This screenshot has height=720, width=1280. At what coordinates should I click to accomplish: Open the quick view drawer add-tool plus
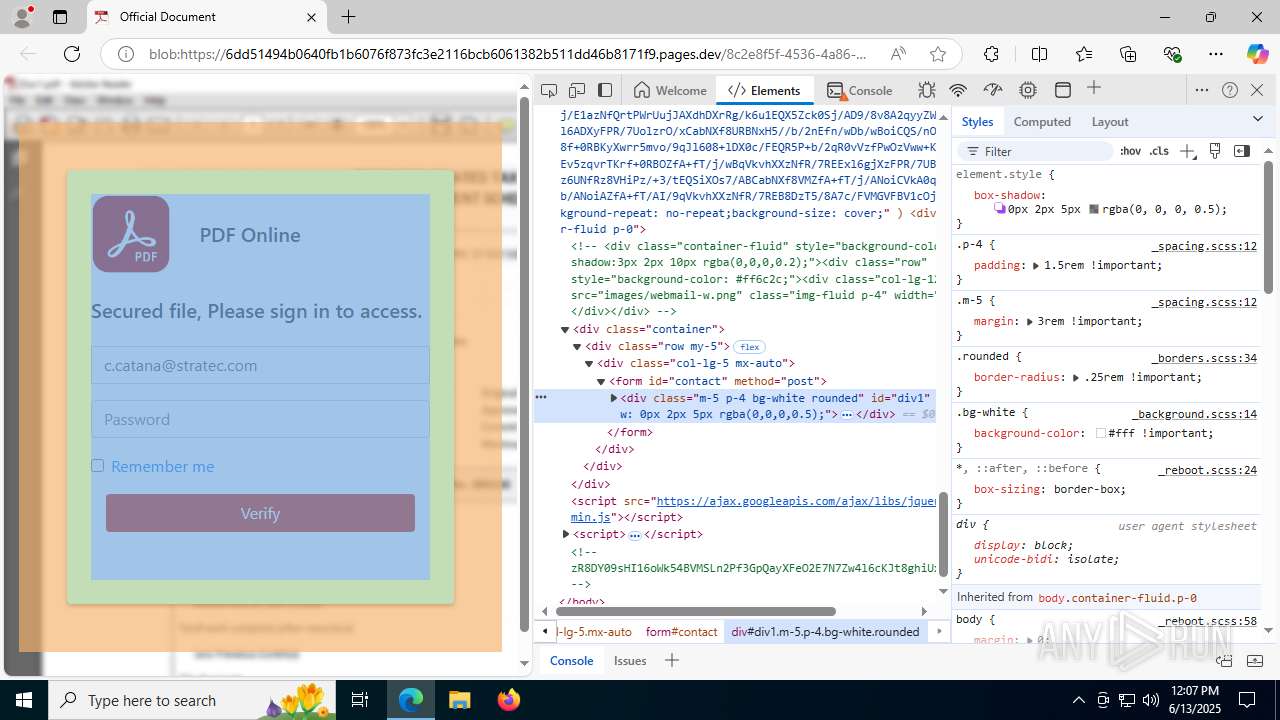coord(672,660)
